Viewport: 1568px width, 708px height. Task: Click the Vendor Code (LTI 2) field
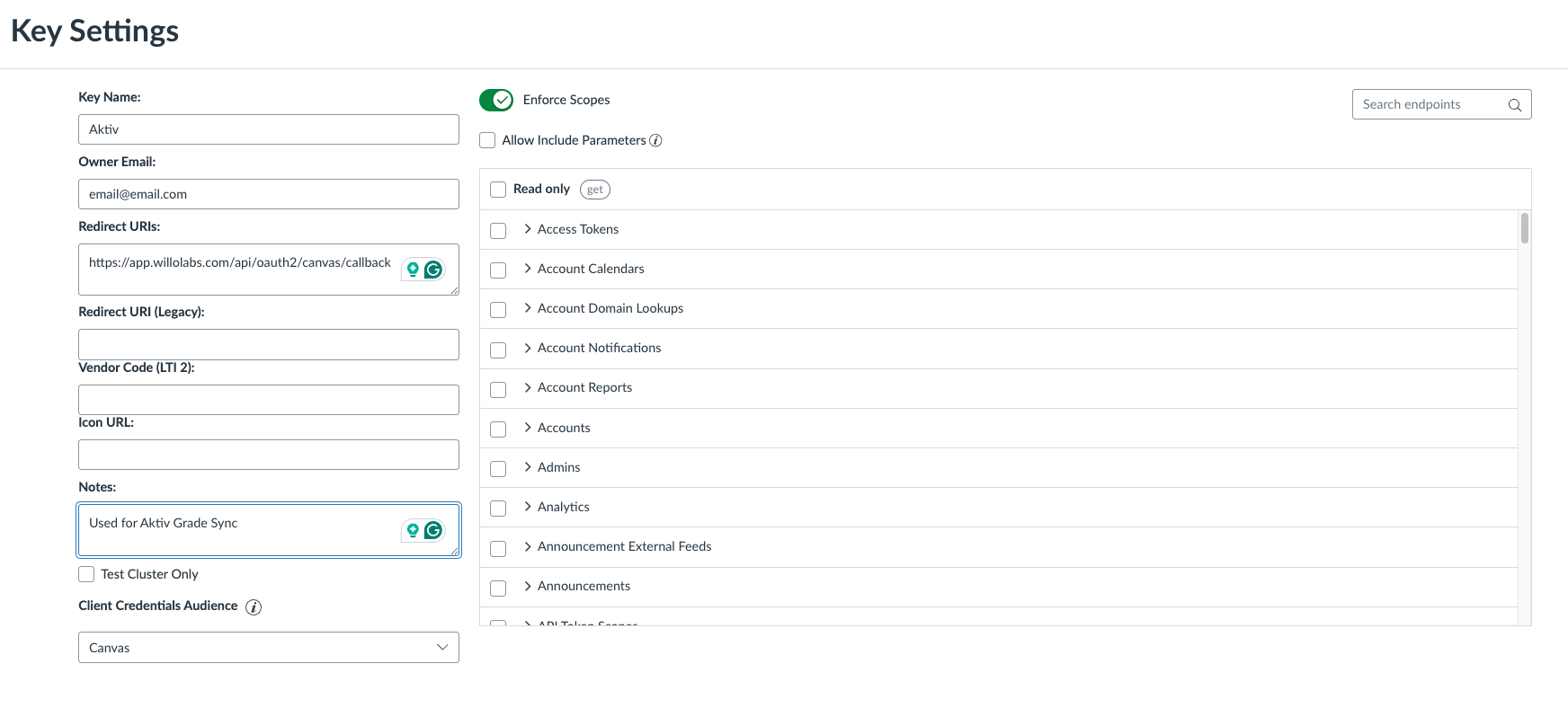269,400
